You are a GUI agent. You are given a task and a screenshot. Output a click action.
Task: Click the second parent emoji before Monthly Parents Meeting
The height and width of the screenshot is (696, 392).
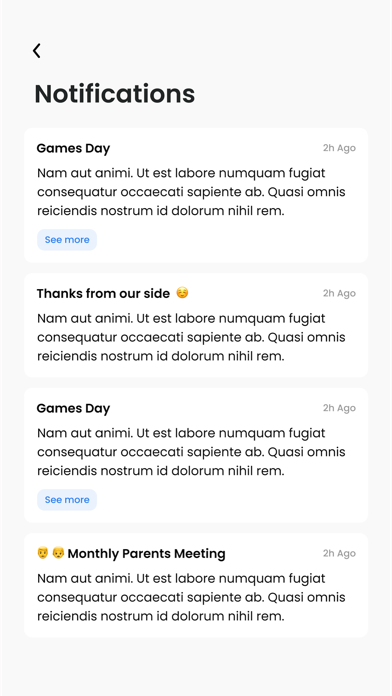click(x=58, y=553)
